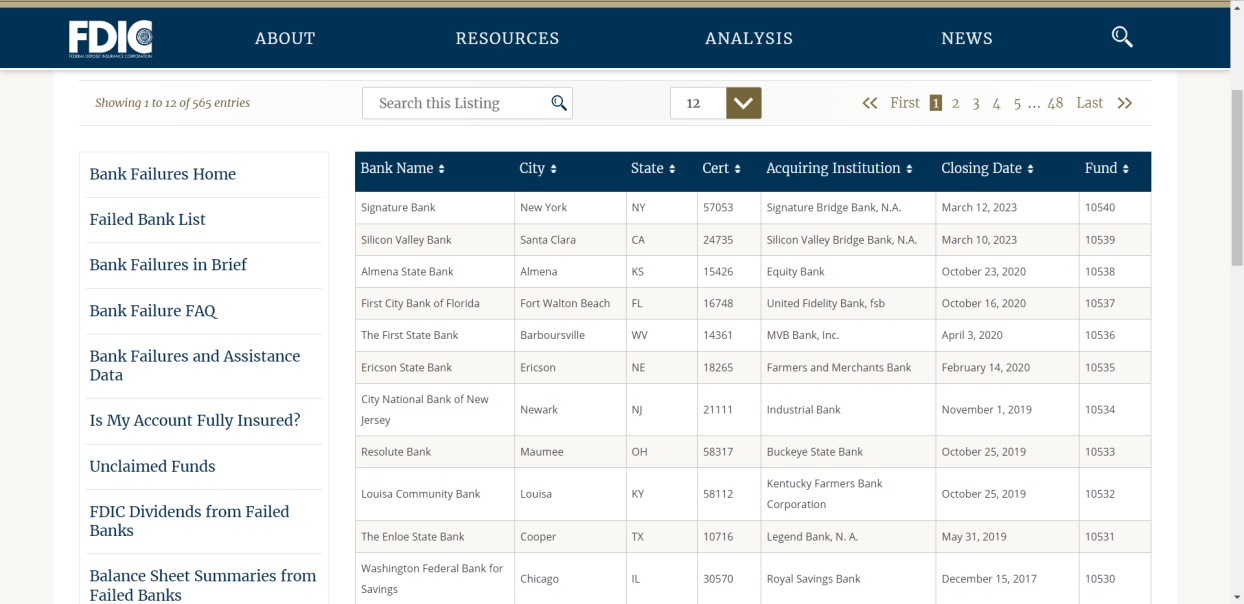Click the First pagination link
Screen dimensions: 1244x604
click(905, 103)
